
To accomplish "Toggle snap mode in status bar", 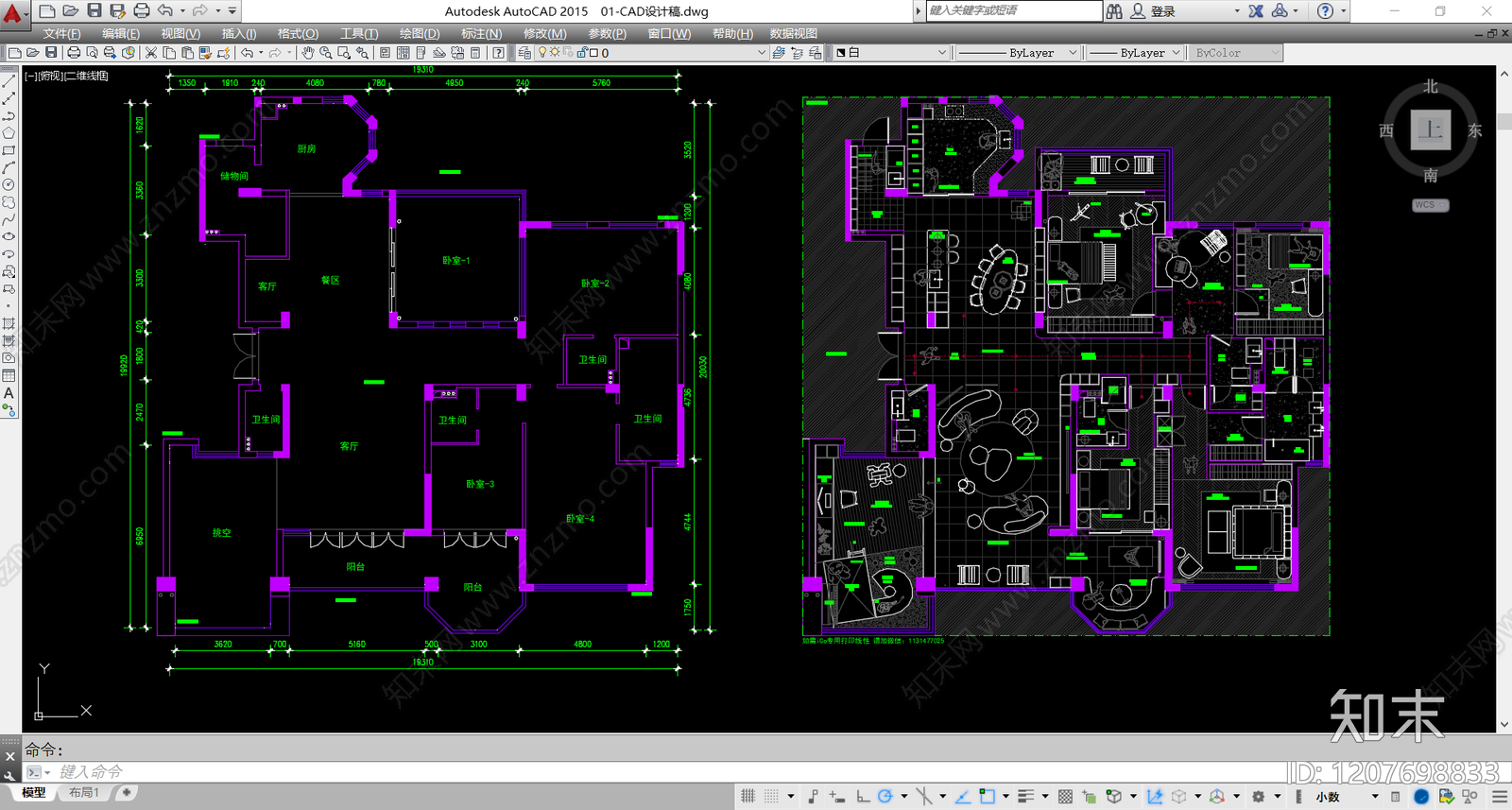I will coord(772,797).
